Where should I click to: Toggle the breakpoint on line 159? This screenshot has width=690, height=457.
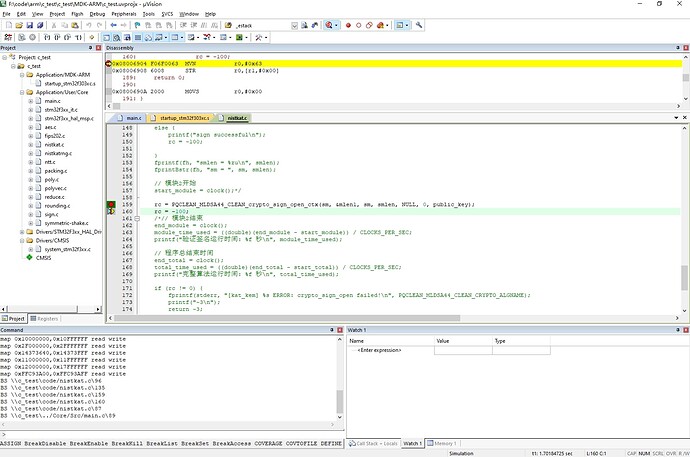pyautogui.click(x=111, y=205)
